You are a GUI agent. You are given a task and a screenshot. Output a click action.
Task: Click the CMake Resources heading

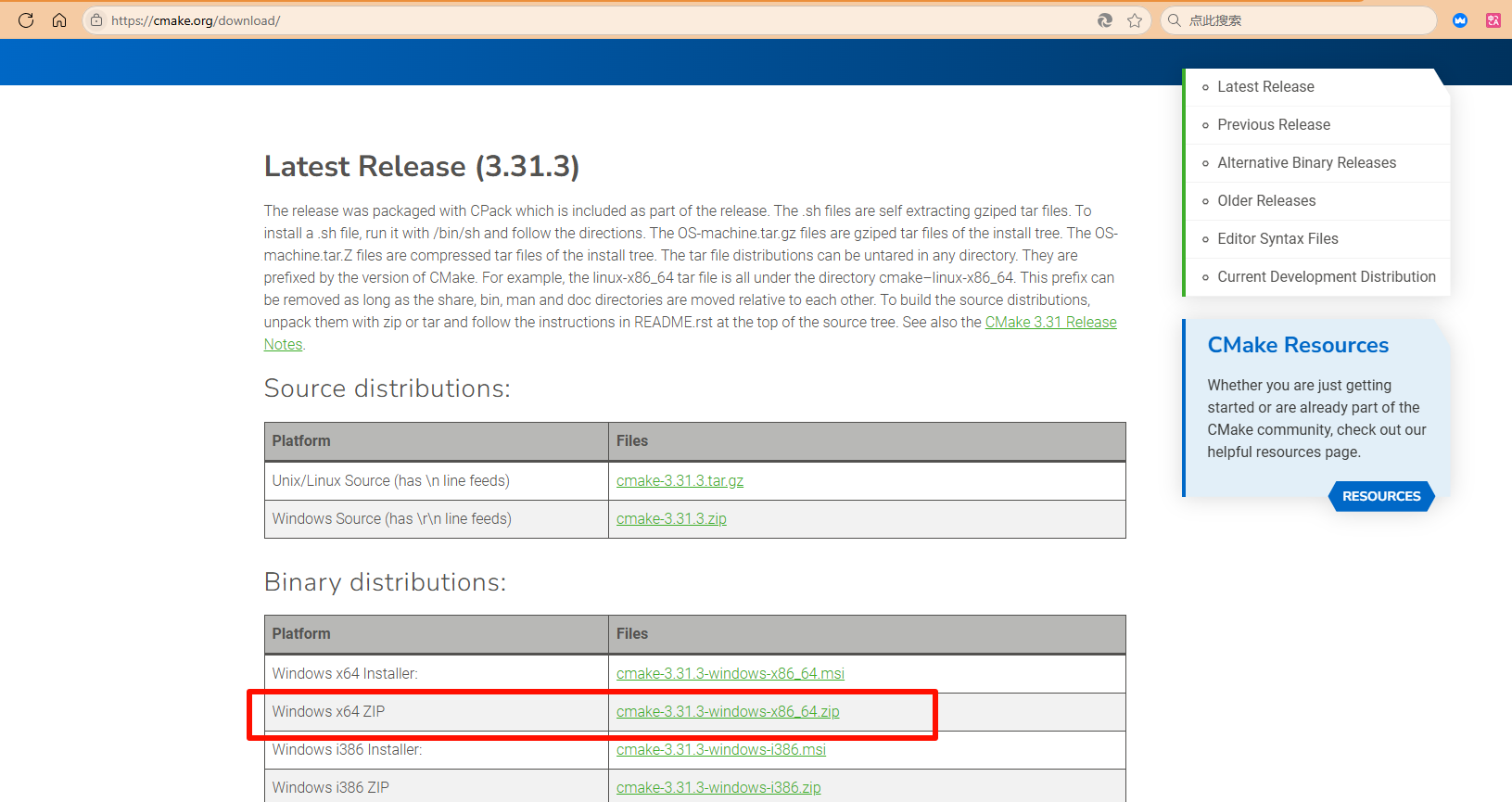click(1298, 345)
